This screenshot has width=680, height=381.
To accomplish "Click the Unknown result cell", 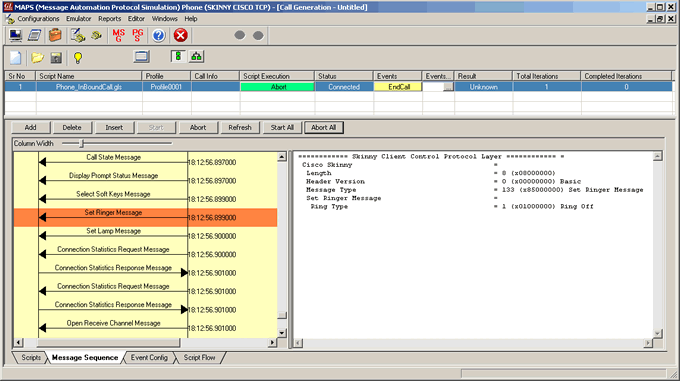I will click(484, 87).
